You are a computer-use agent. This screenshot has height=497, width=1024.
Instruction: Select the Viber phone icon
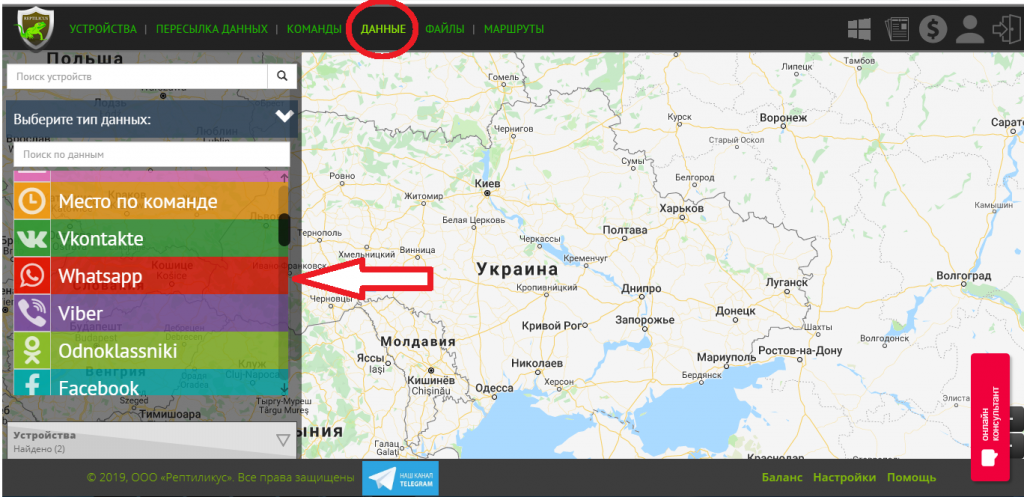pyautogui.click(x=32, y=313)
